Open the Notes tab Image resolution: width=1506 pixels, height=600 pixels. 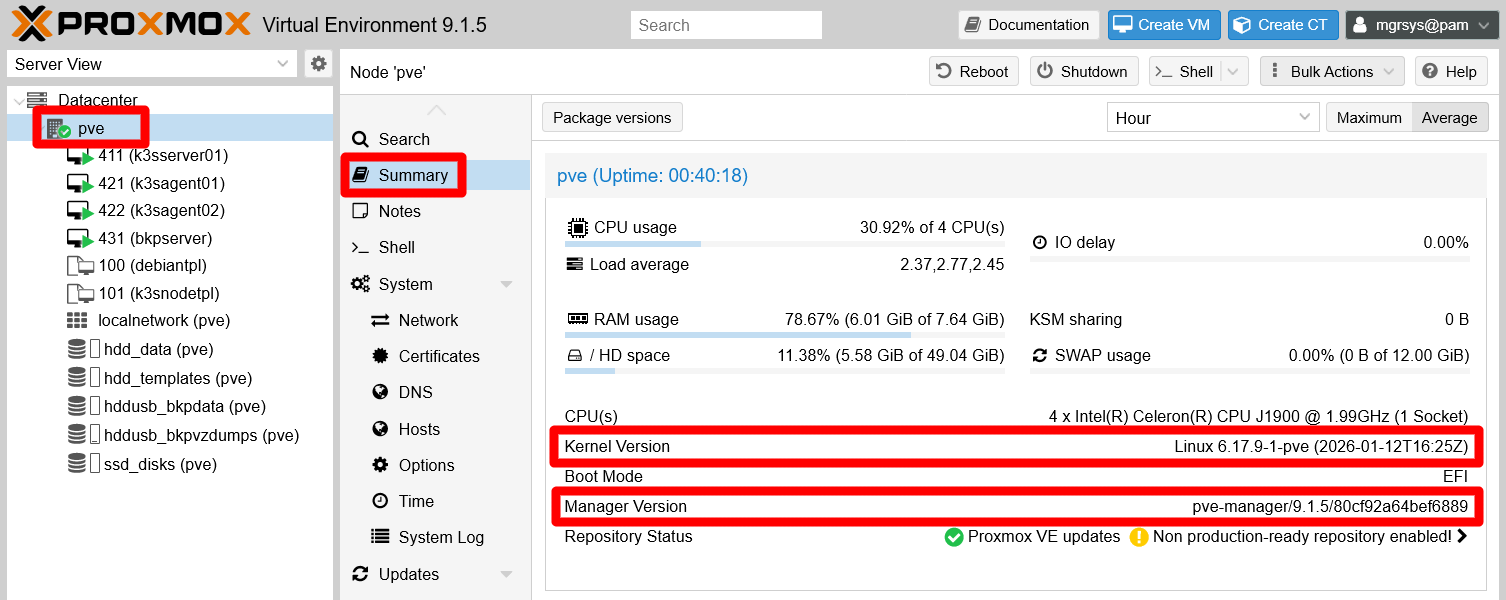click(x=399, y=211)
